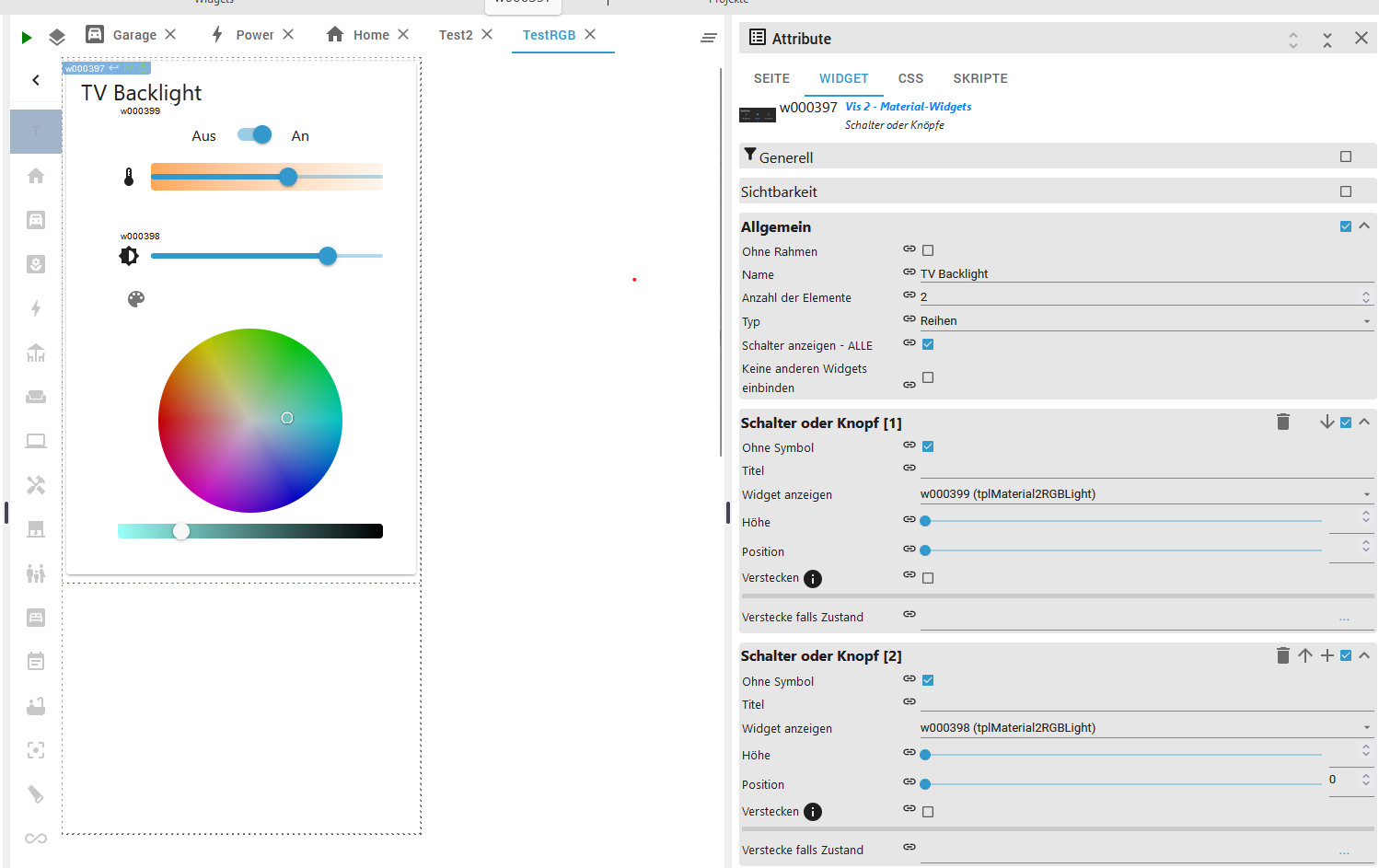Check Keine anderen Widgets einbinden box

click(x=928, y=377)
